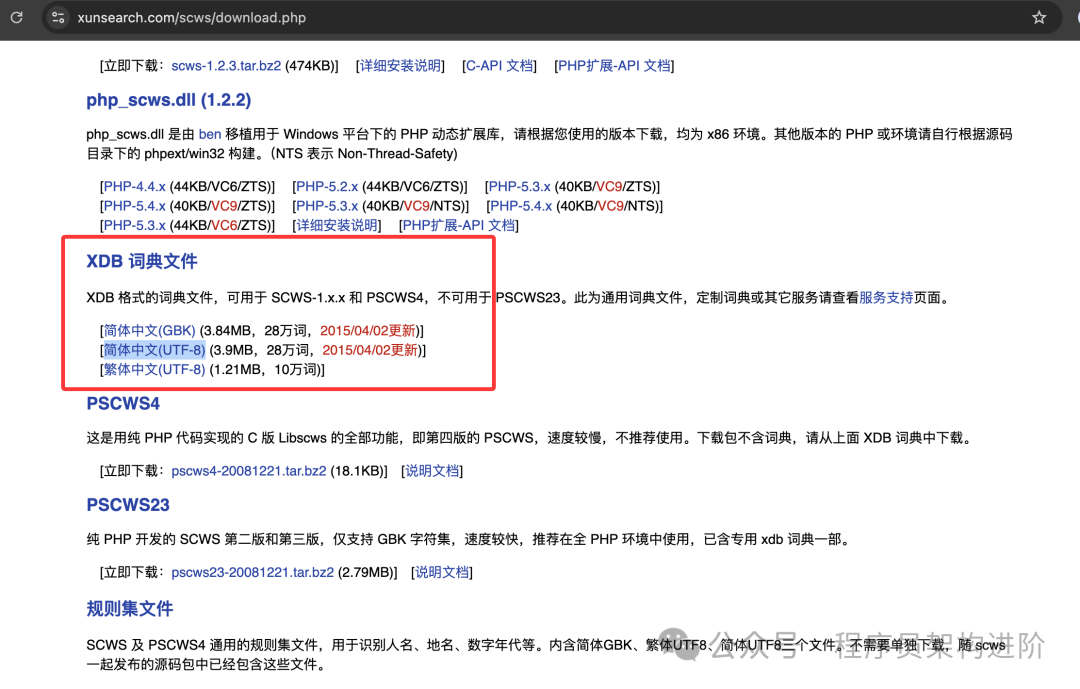Open 说明文档 link for PSCWS4
This screenshot has height=689, width=1080.
pyautogui.click(x=432, y=471)
